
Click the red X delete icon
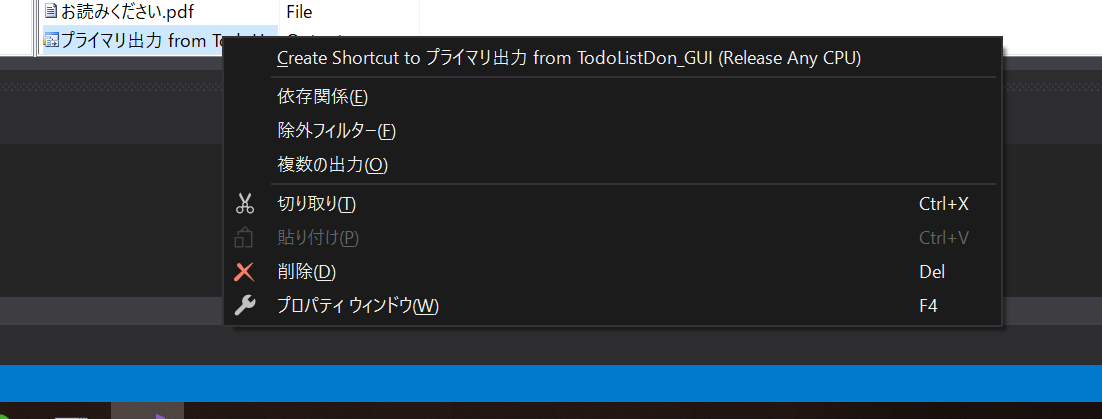[x=245, y=272]
